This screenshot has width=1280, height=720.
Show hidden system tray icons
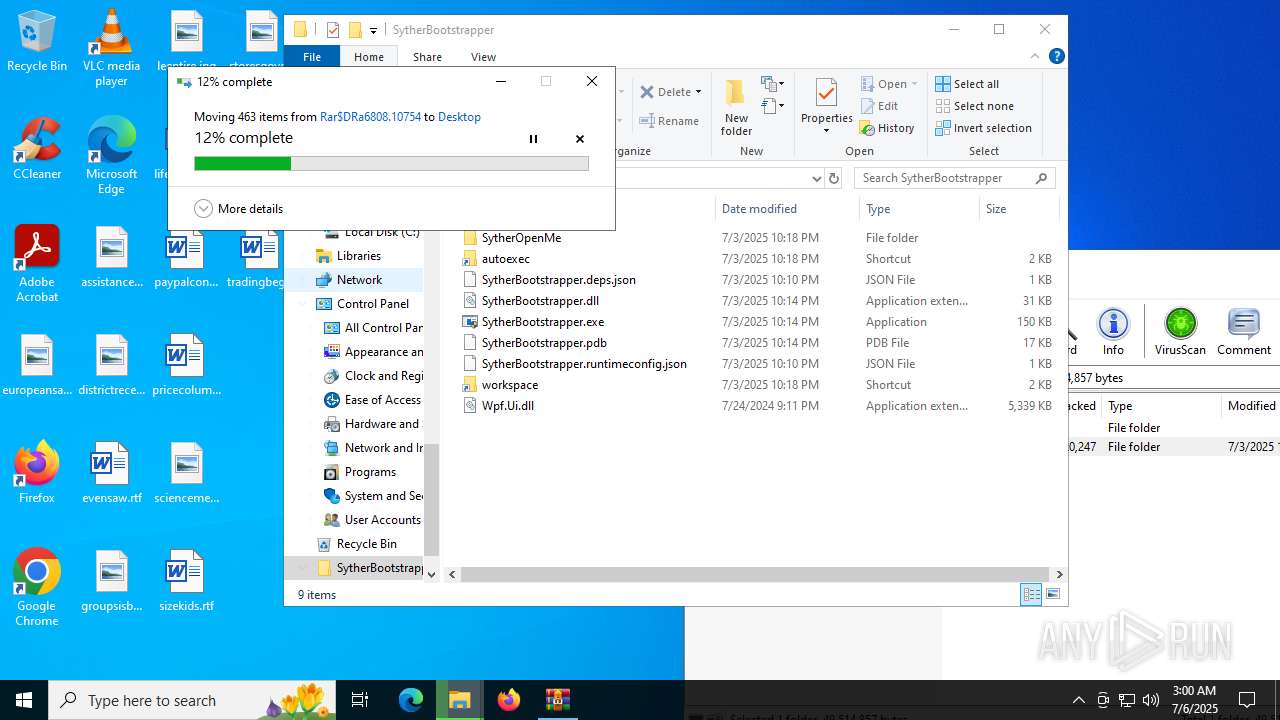point(1078,700)
